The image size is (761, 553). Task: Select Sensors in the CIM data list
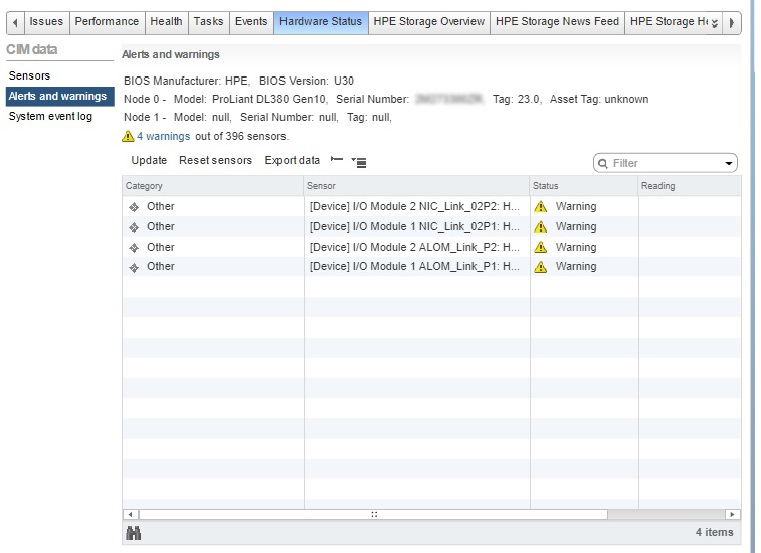(29, 76)
